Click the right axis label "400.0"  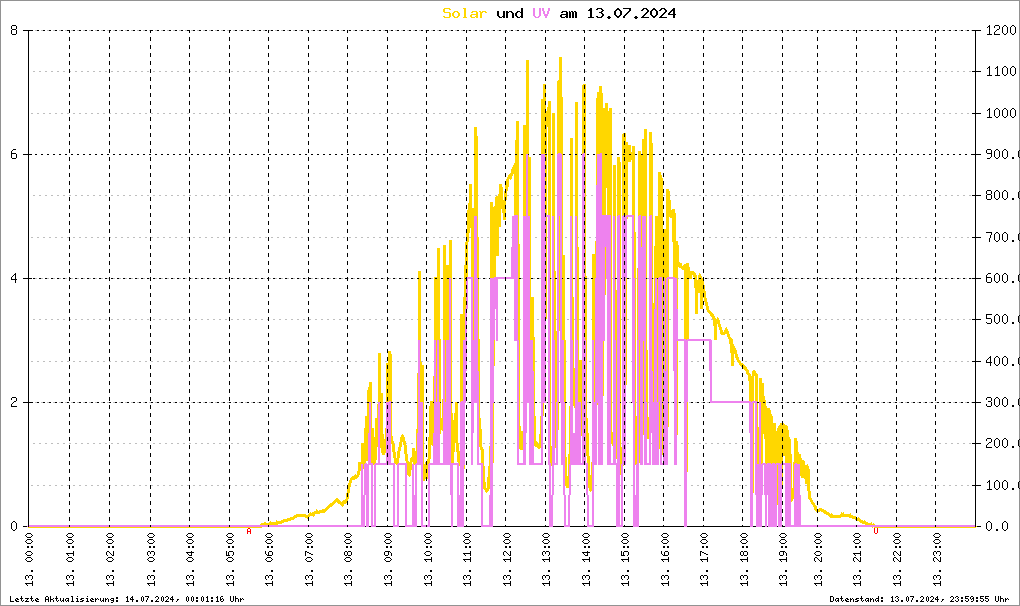click(x=1002, y=361)
